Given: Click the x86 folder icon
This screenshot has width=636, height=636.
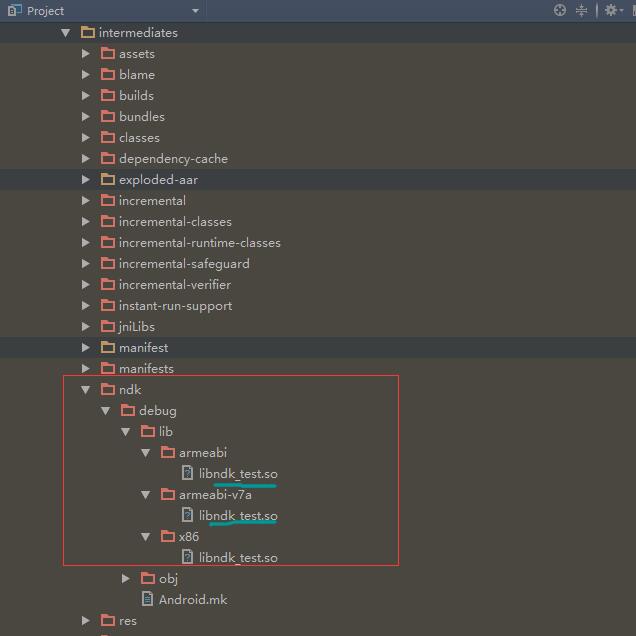Looking at the screenshot, I should (168, 536).
